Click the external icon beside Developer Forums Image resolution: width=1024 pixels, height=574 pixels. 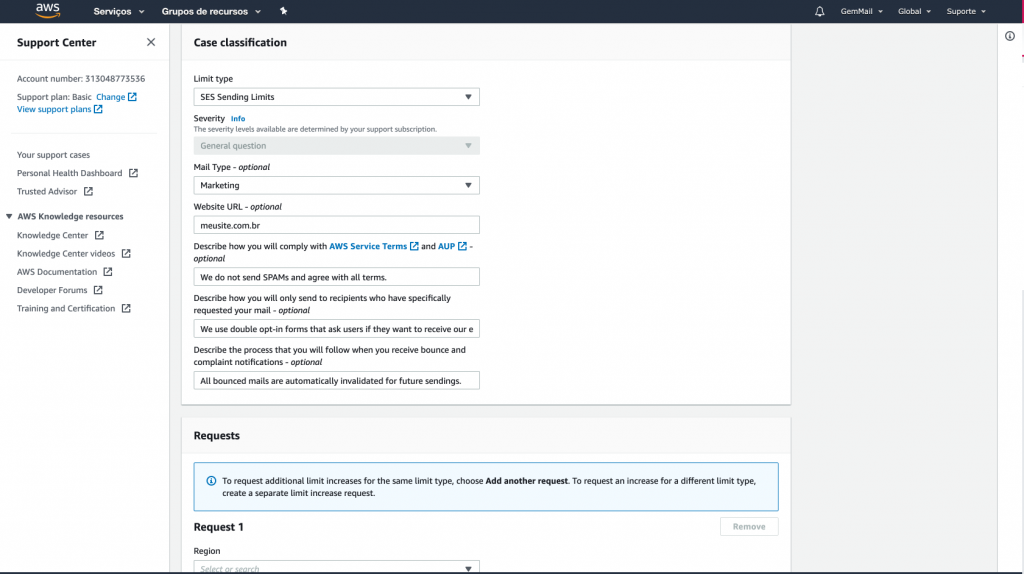98,290
